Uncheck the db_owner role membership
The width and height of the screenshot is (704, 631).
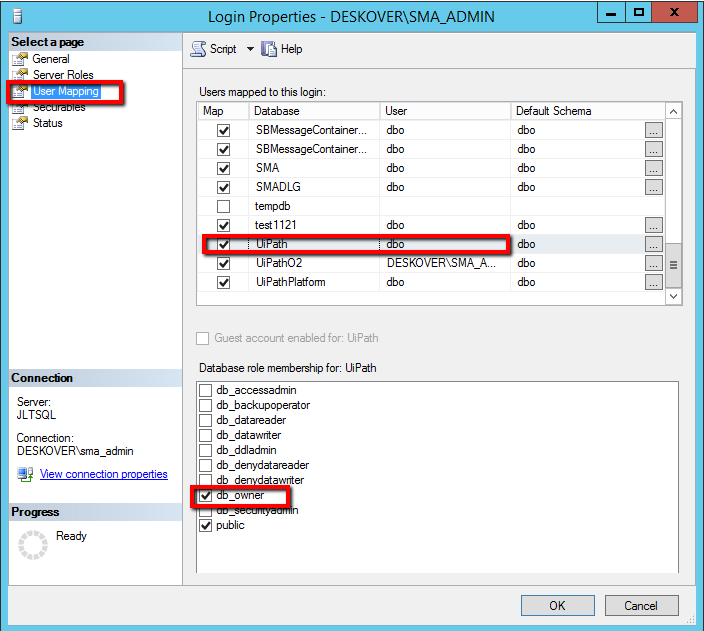coord(206,495)
